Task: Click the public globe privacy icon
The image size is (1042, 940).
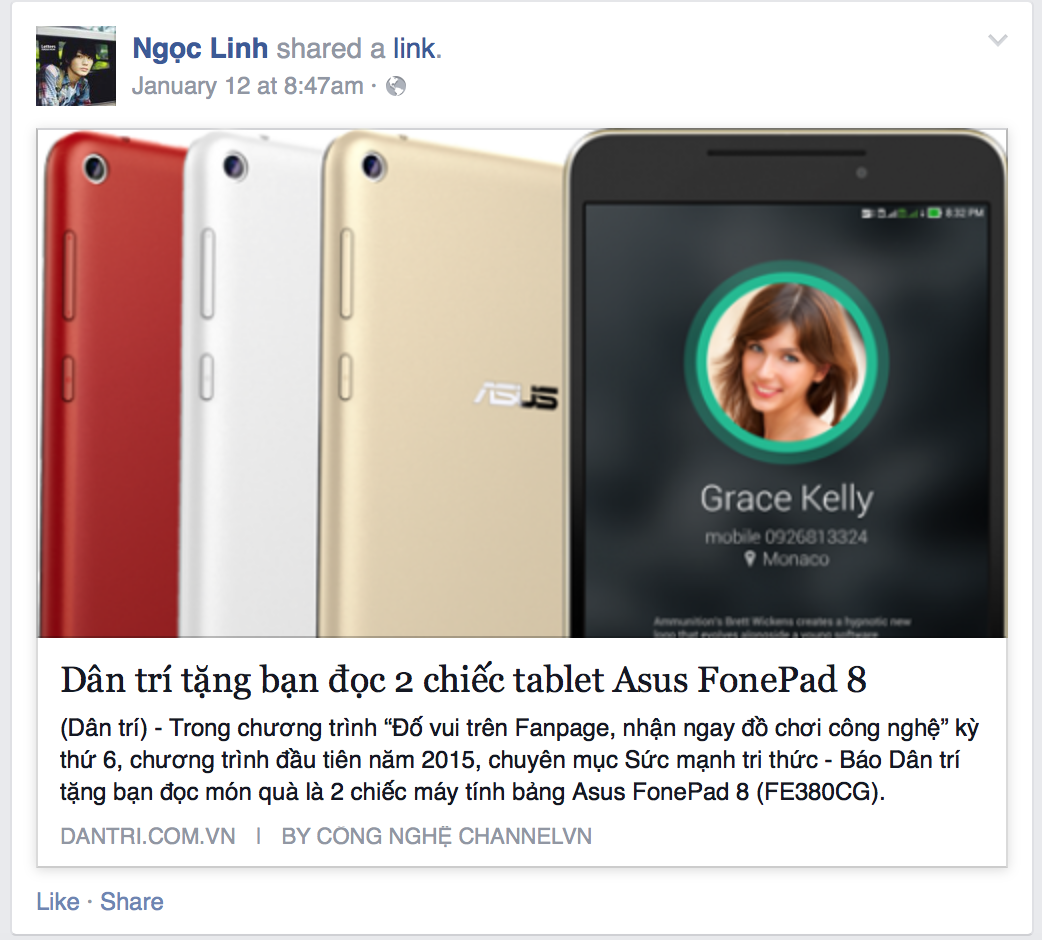Action: [396, 86]
